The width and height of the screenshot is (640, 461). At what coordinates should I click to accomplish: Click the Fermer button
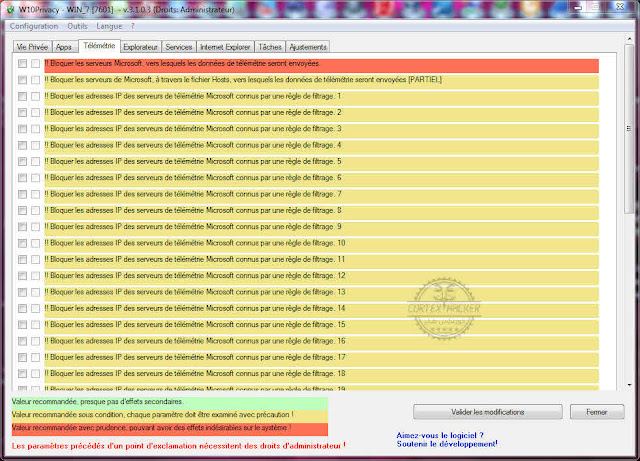597,412
